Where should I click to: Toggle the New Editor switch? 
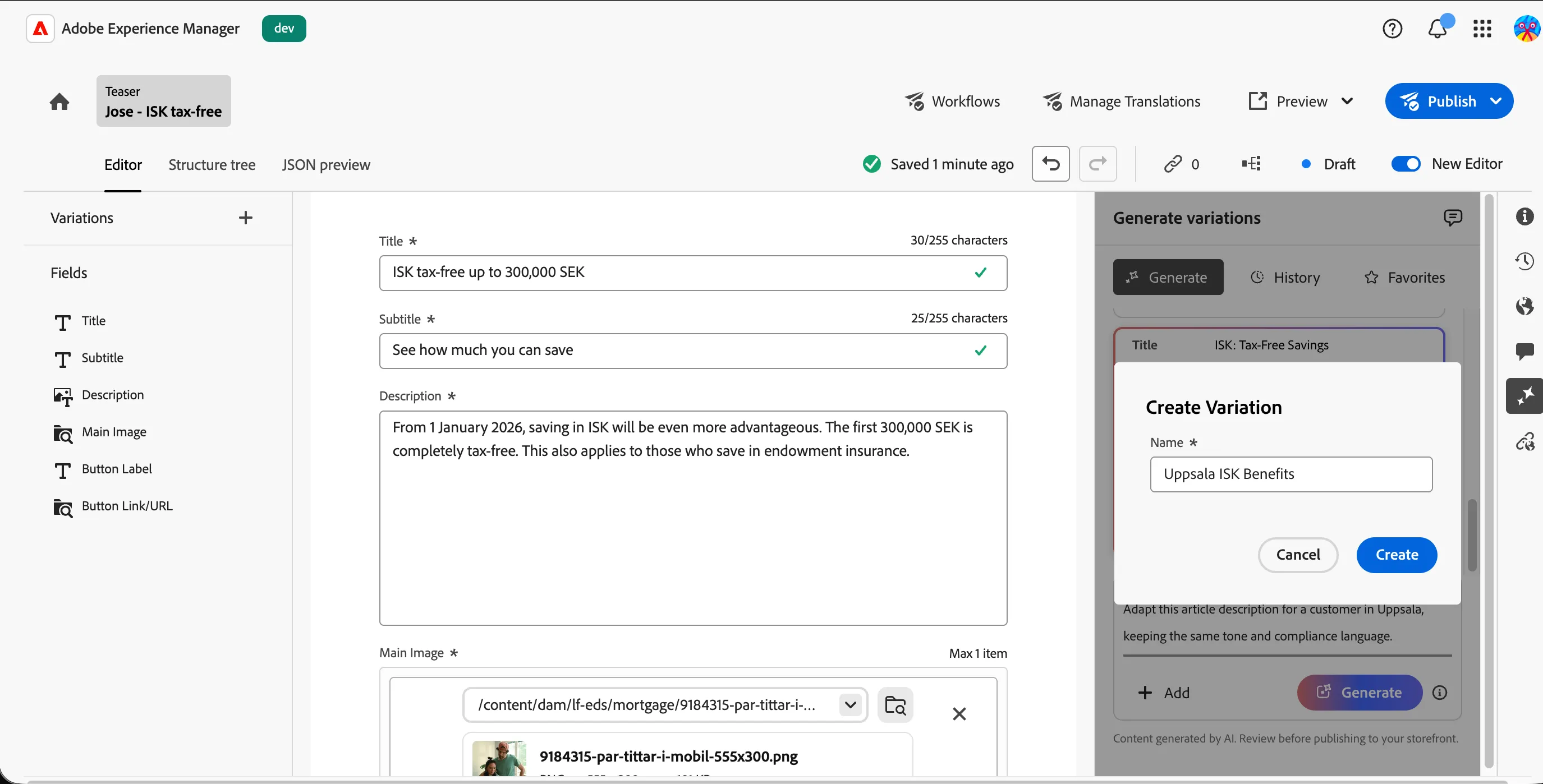1405,163
